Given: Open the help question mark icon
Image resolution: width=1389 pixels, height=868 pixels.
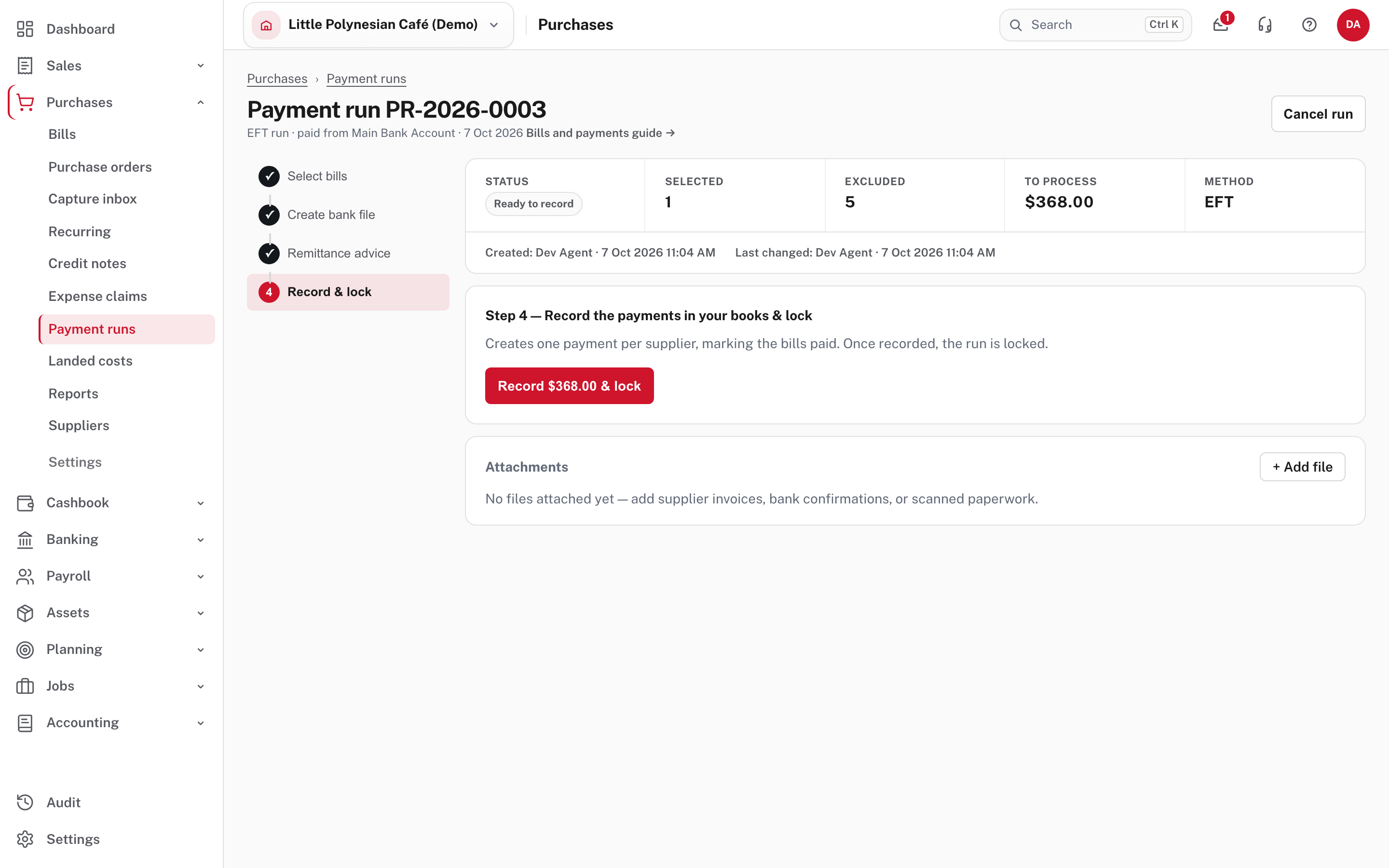Looking at the screenshot, I should [x=1309, y=25].
